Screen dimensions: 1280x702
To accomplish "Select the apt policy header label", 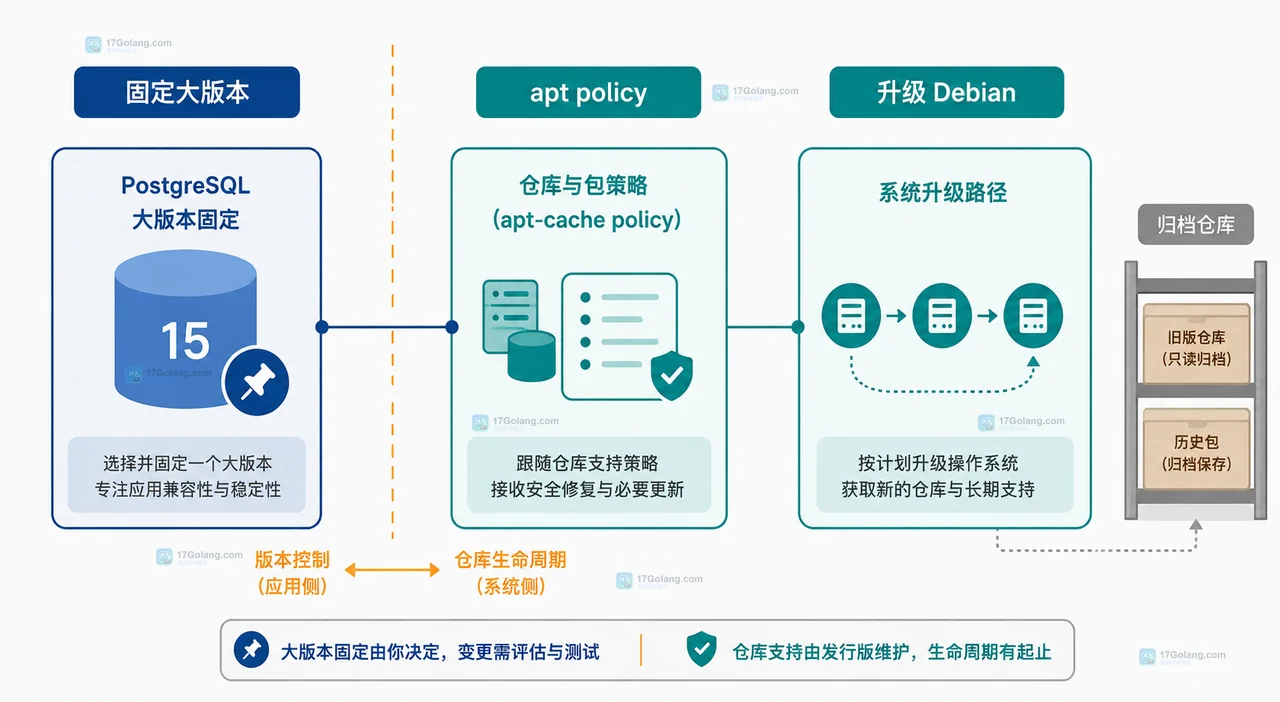I will click(588, 93).
